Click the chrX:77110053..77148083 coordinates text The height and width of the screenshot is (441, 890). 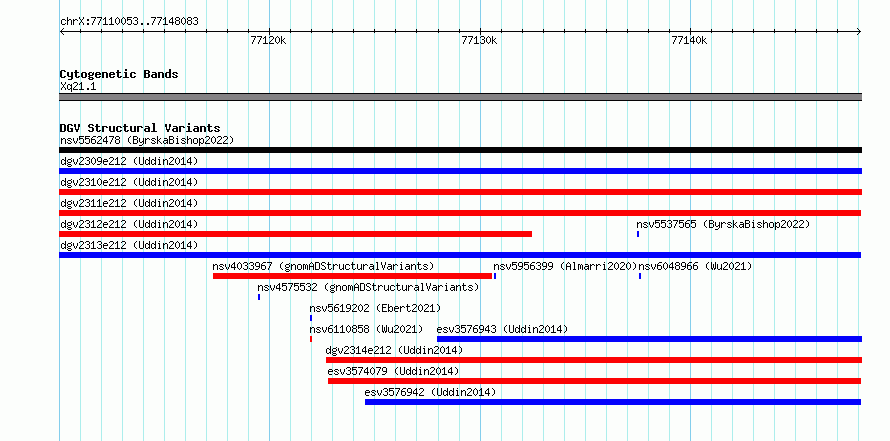(129, 22)
